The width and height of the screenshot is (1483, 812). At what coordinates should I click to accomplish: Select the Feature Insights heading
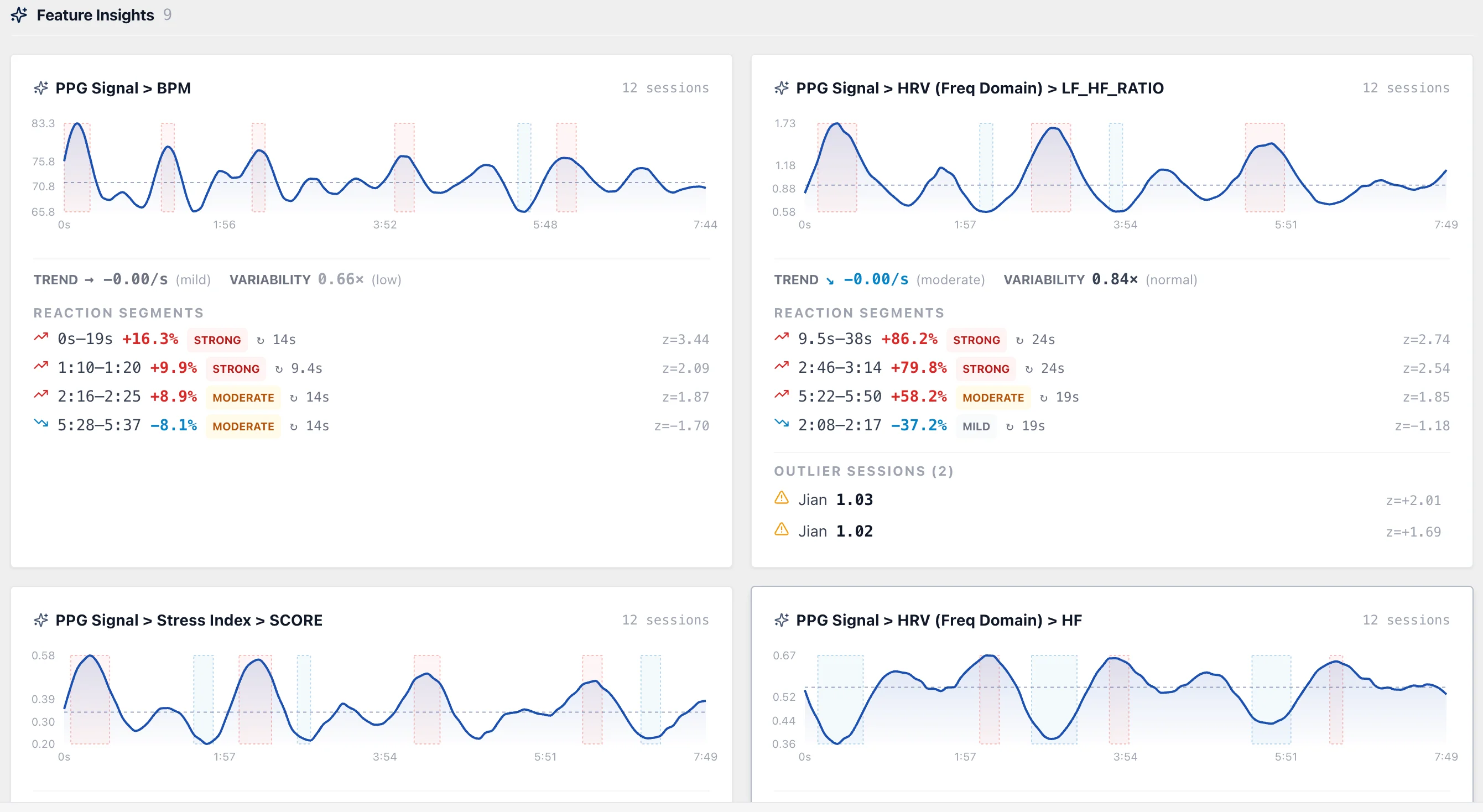pos(96,15)
